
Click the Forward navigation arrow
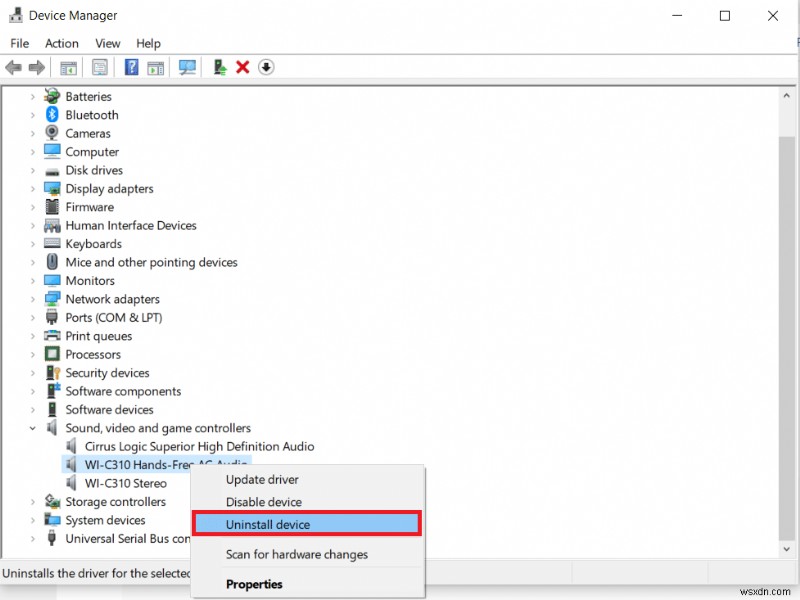coord(37,67)
